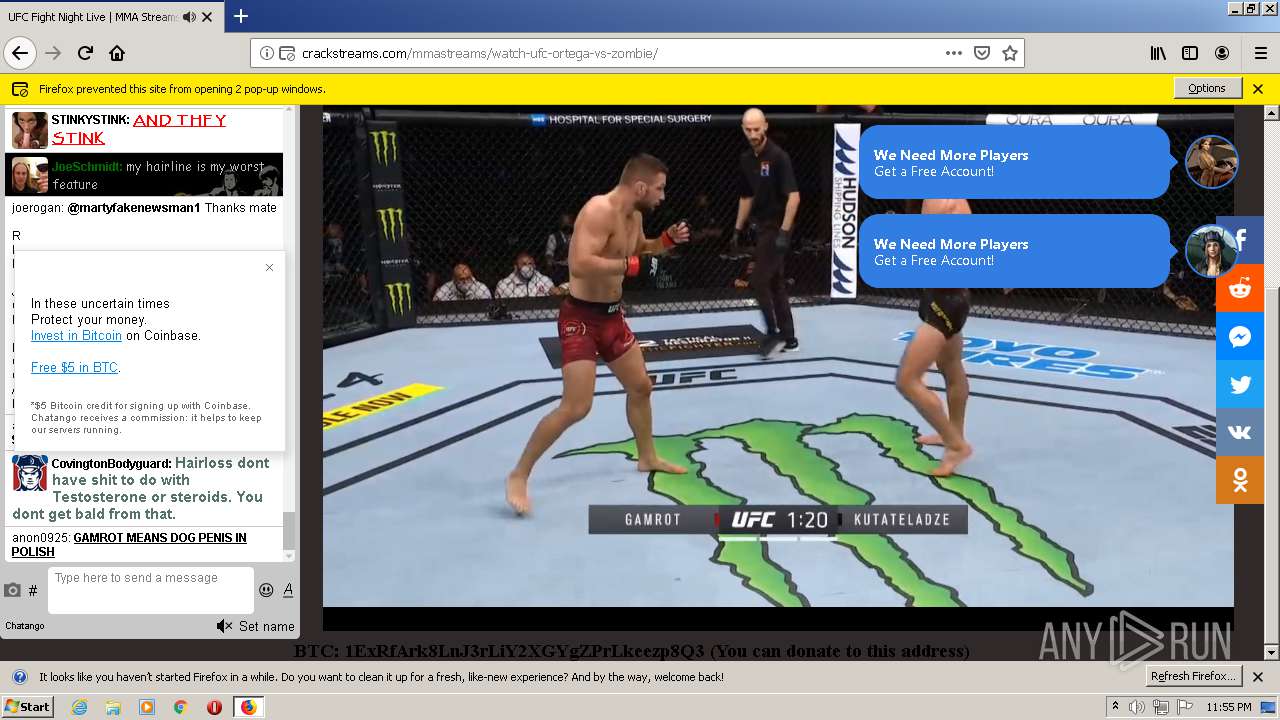Show site information in address bar
This screenshot has height=720, width=1280.
[x=267, y=53]
